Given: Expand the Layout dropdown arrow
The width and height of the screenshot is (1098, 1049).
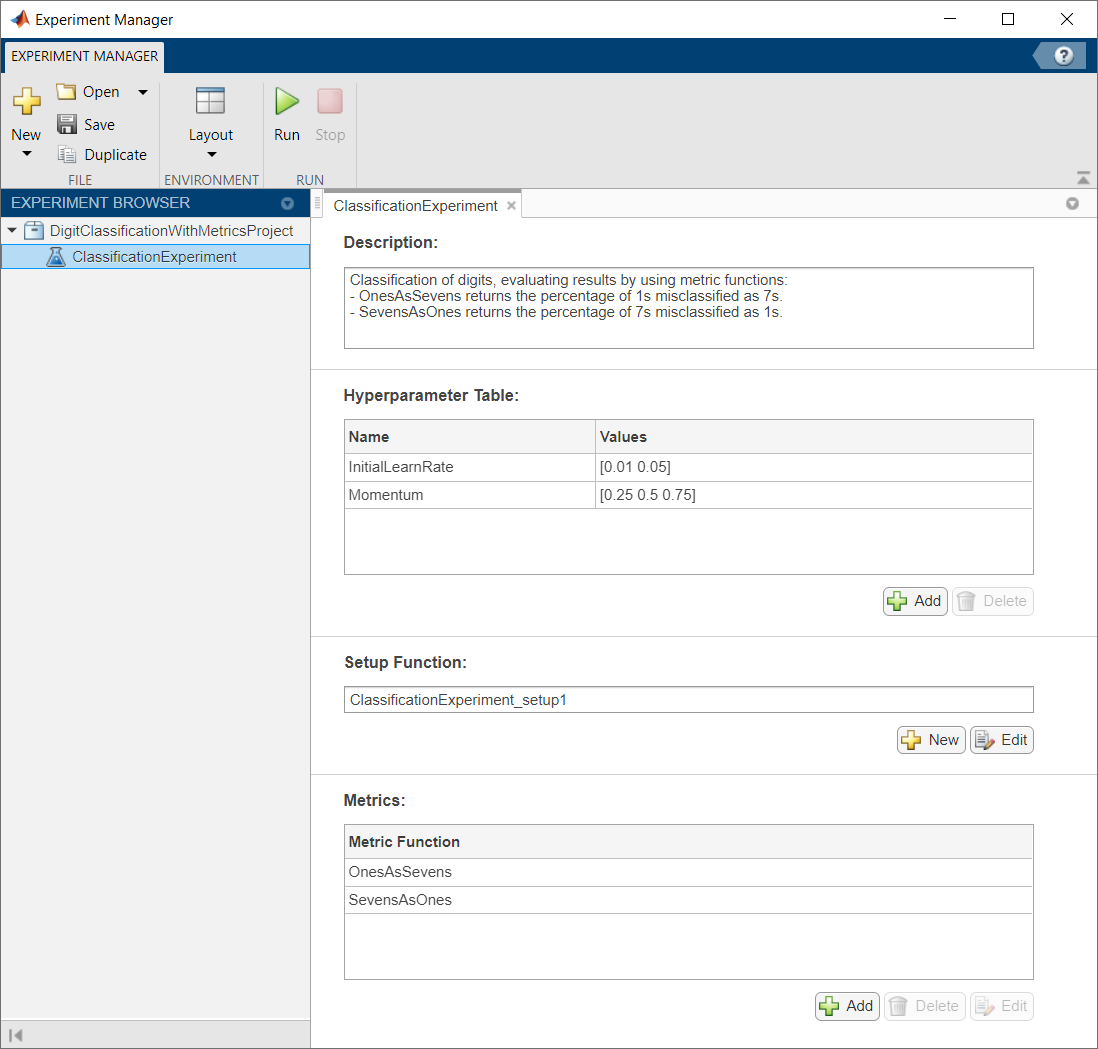Looking at the screenshot, I should [211, 154].
